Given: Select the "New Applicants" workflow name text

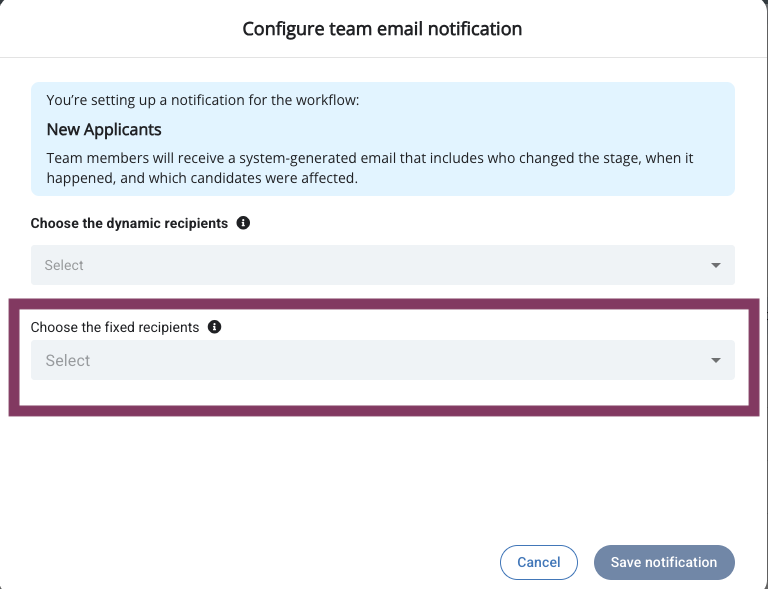Looking at the screenshot, I should pyautogui.click(x=104, y=130).
